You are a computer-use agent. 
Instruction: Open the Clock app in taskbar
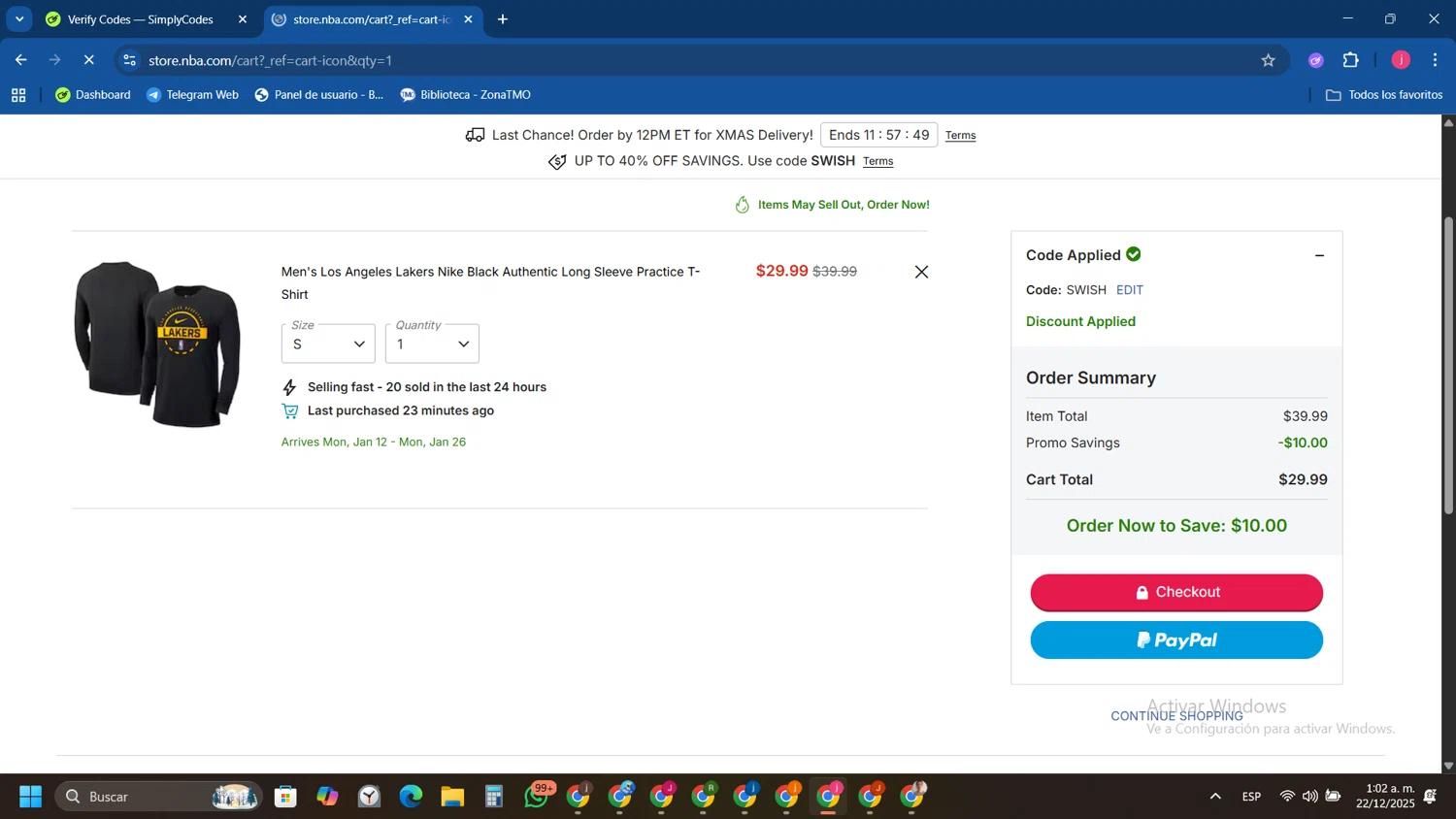(369, 797)
